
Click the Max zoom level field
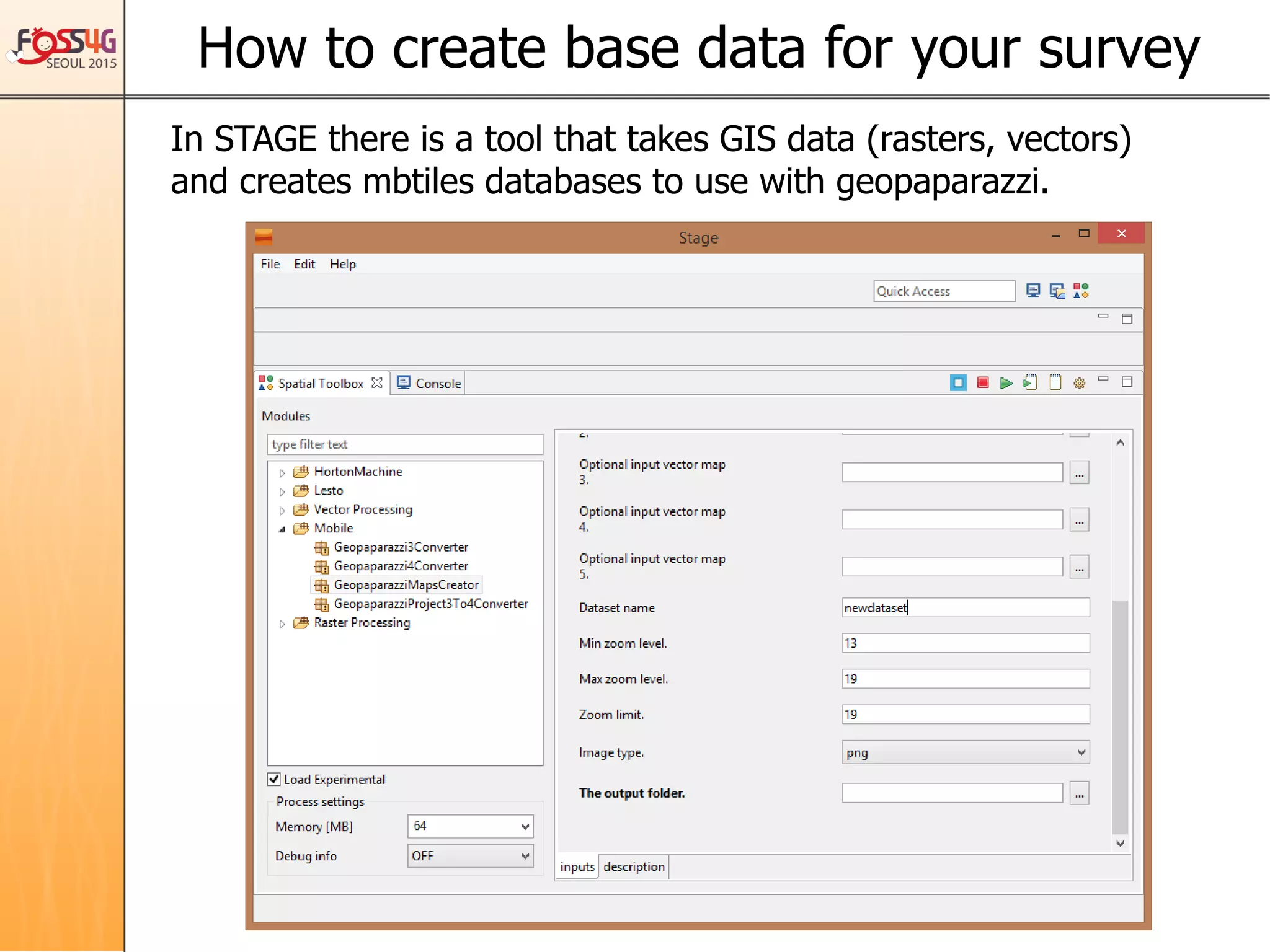tap(966, 679)
